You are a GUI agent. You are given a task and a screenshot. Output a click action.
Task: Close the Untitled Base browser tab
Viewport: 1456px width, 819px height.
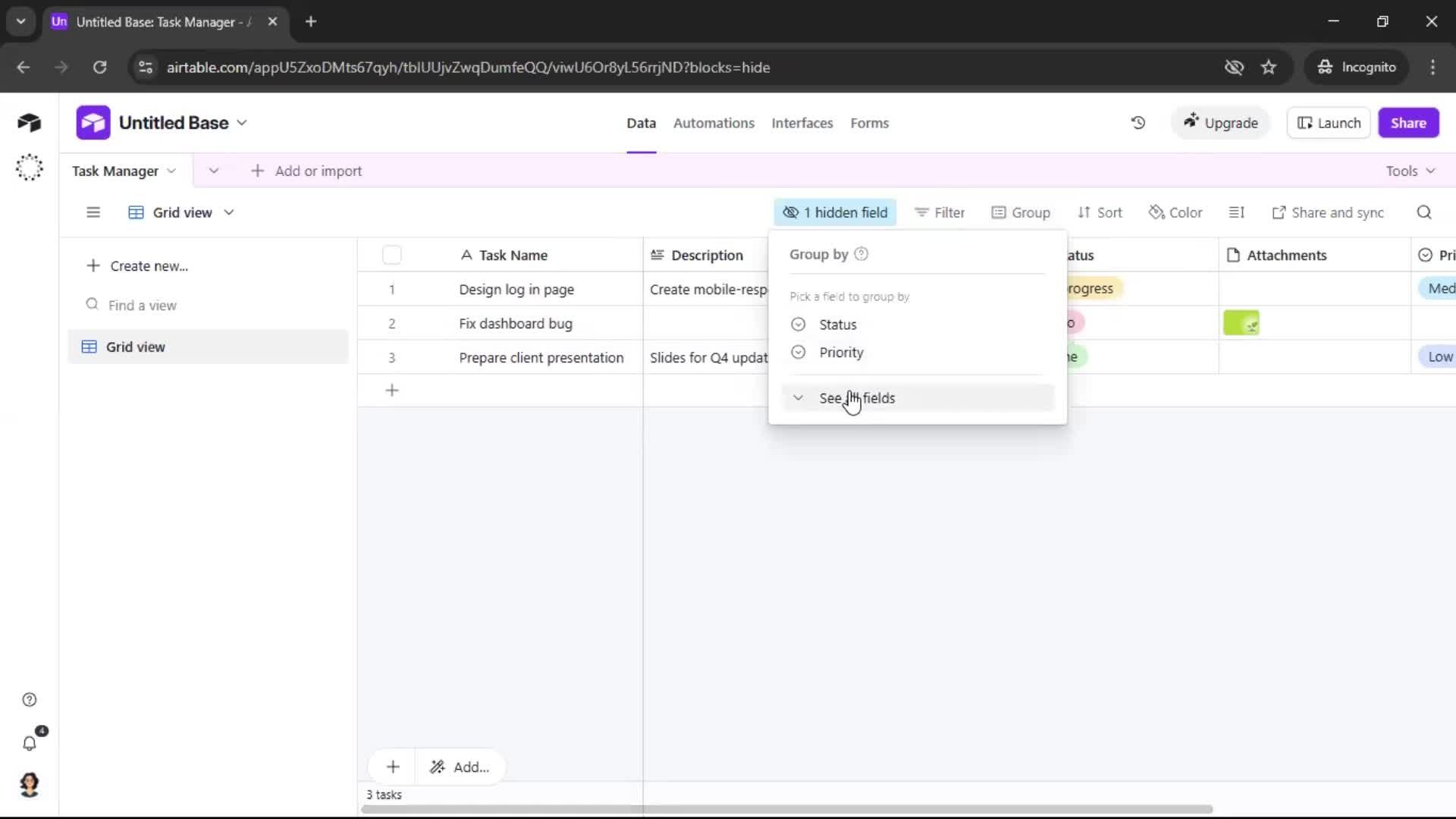[x=272, y=22]
